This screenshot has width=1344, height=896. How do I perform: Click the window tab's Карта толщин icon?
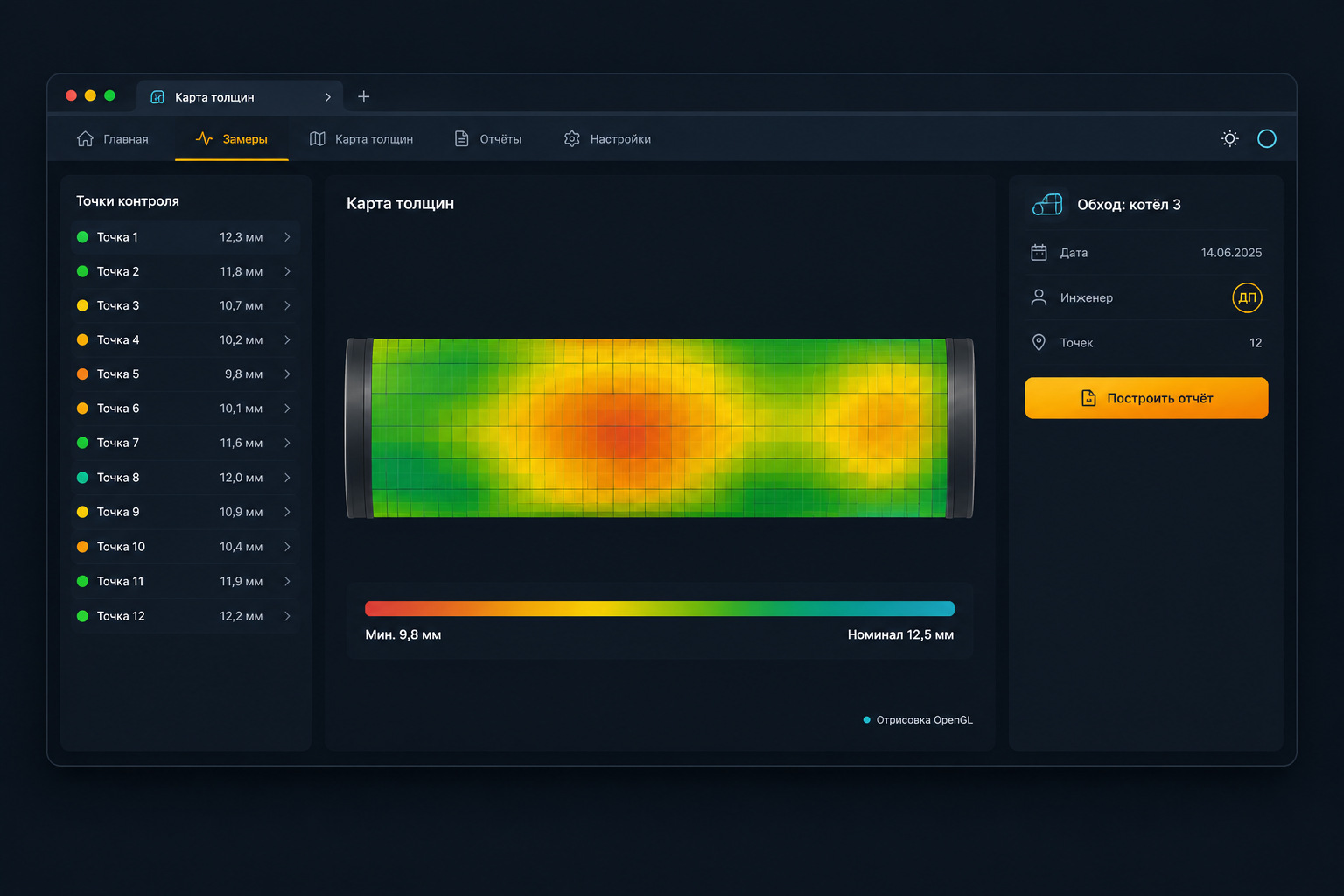pyautogui.click(x=157, y=96)
